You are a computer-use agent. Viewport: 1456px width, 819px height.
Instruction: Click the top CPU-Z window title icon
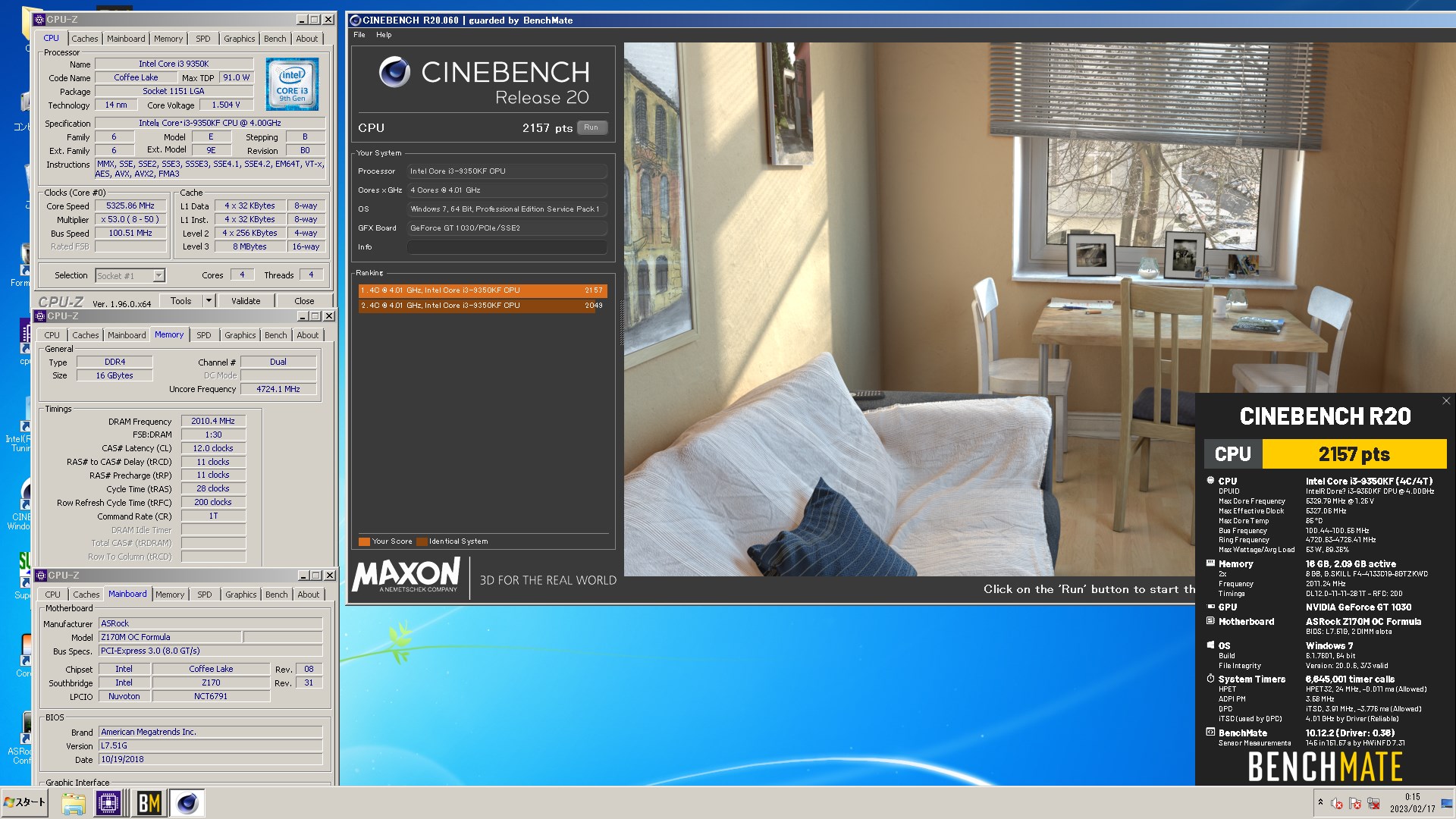click(41, 20)
